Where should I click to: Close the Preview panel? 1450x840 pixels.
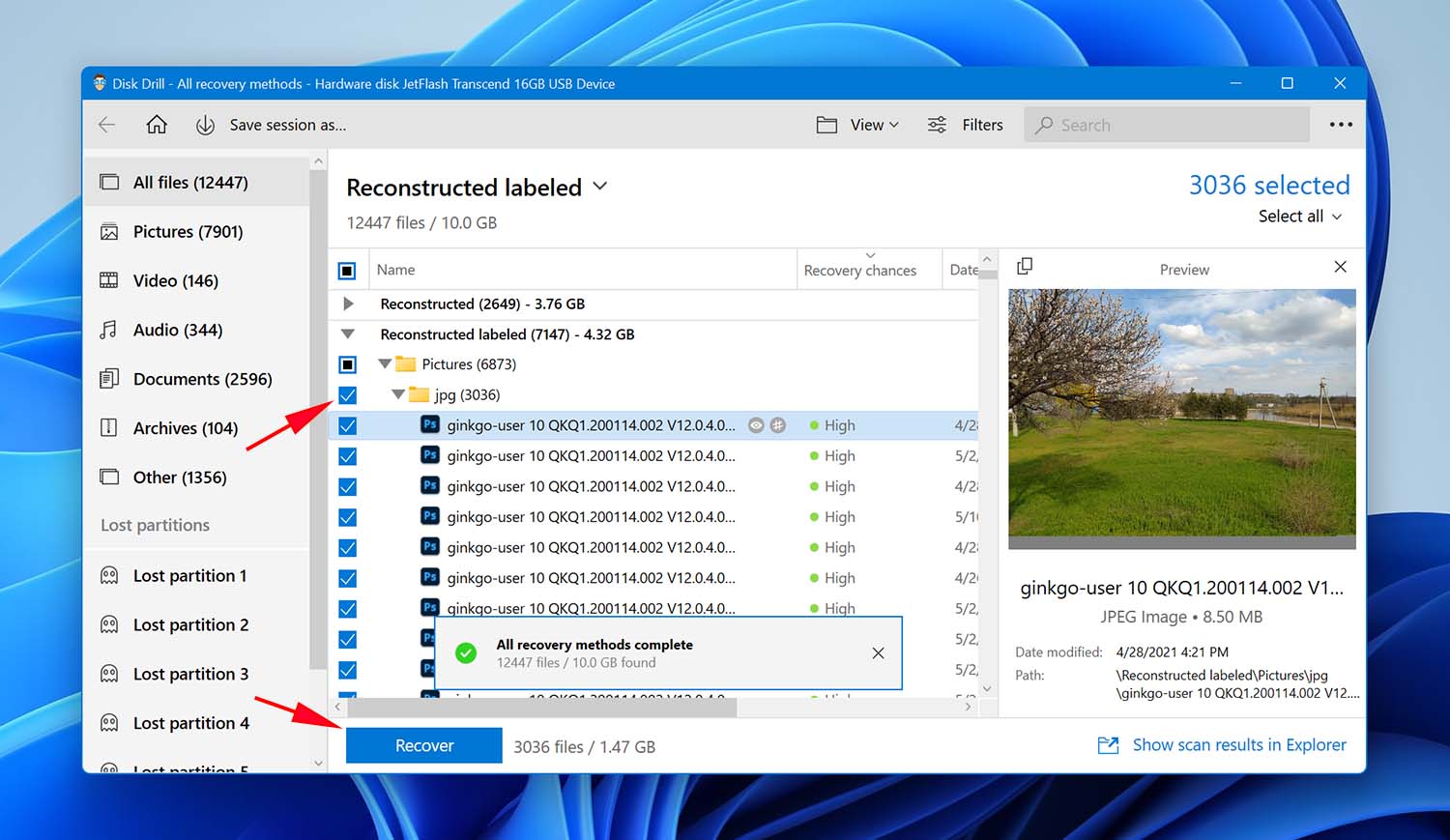tap(1340, 267)
